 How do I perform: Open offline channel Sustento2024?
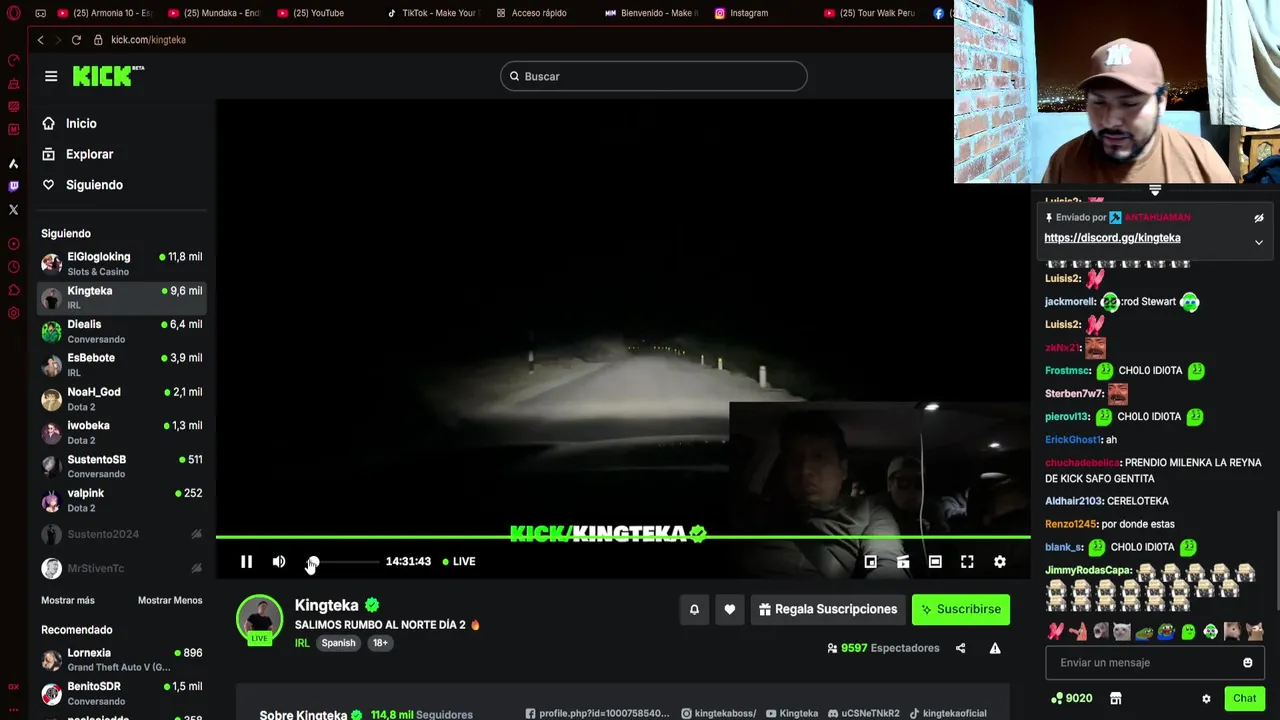pyautogui.click(x=121, y=534)
